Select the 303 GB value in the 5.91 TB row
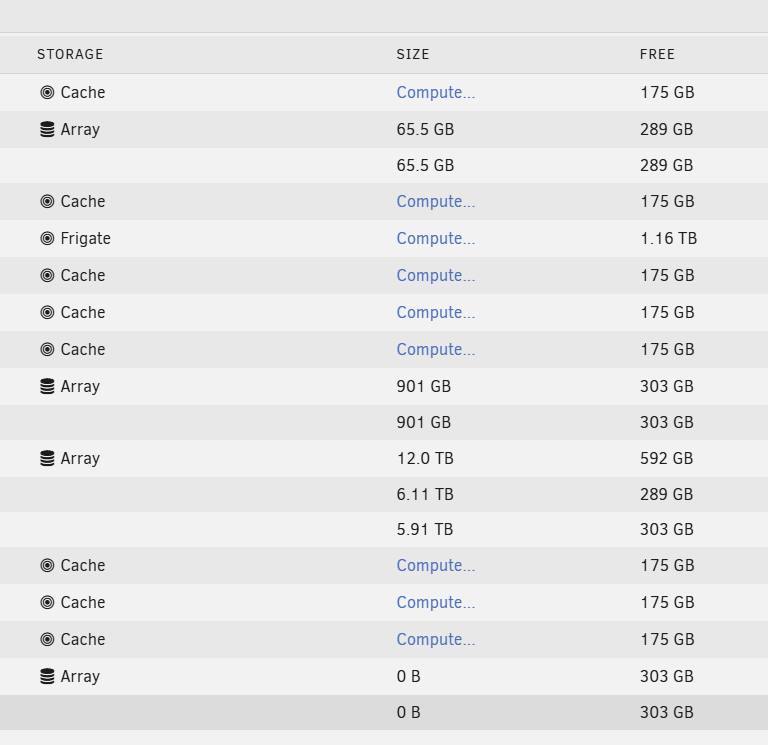 coord(667,529)
